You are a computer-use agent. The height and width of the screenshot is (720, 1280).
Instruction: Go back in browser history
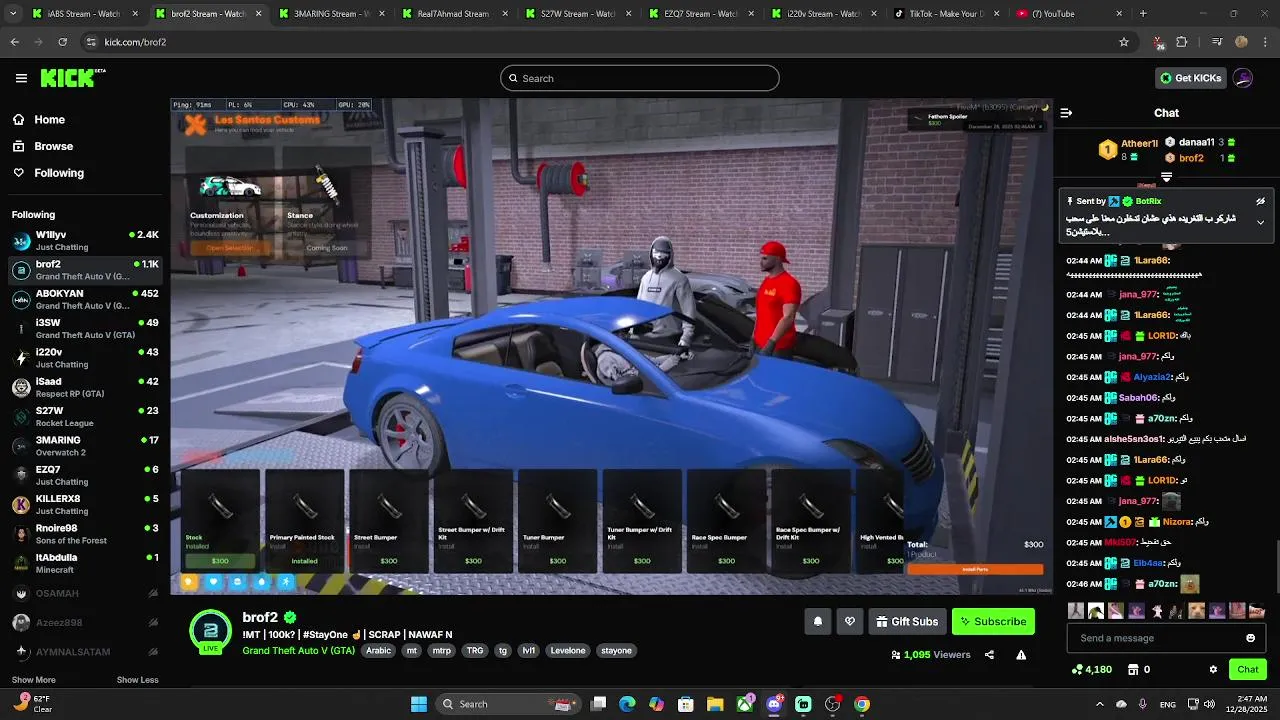point(15,42)
